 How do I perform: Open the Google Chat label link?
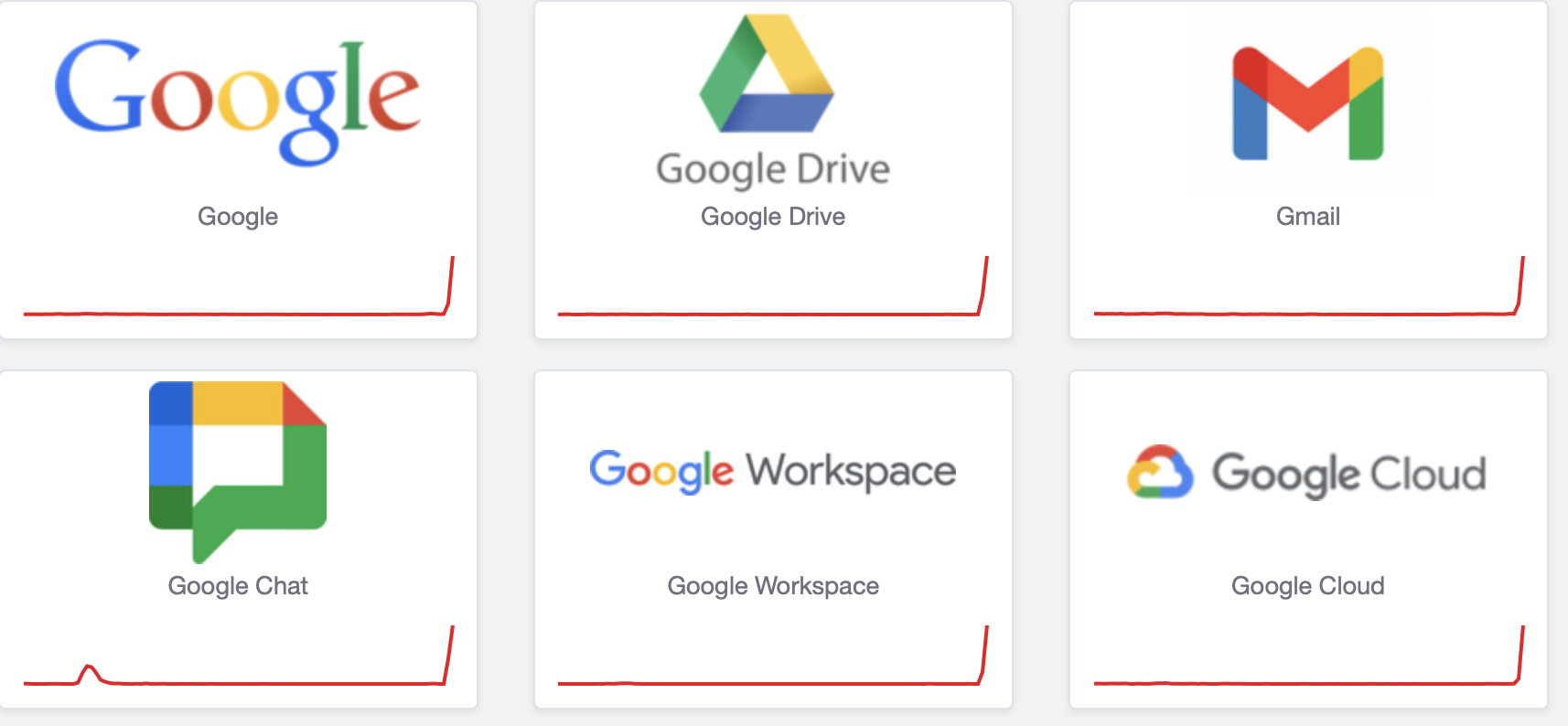(238, 586)
